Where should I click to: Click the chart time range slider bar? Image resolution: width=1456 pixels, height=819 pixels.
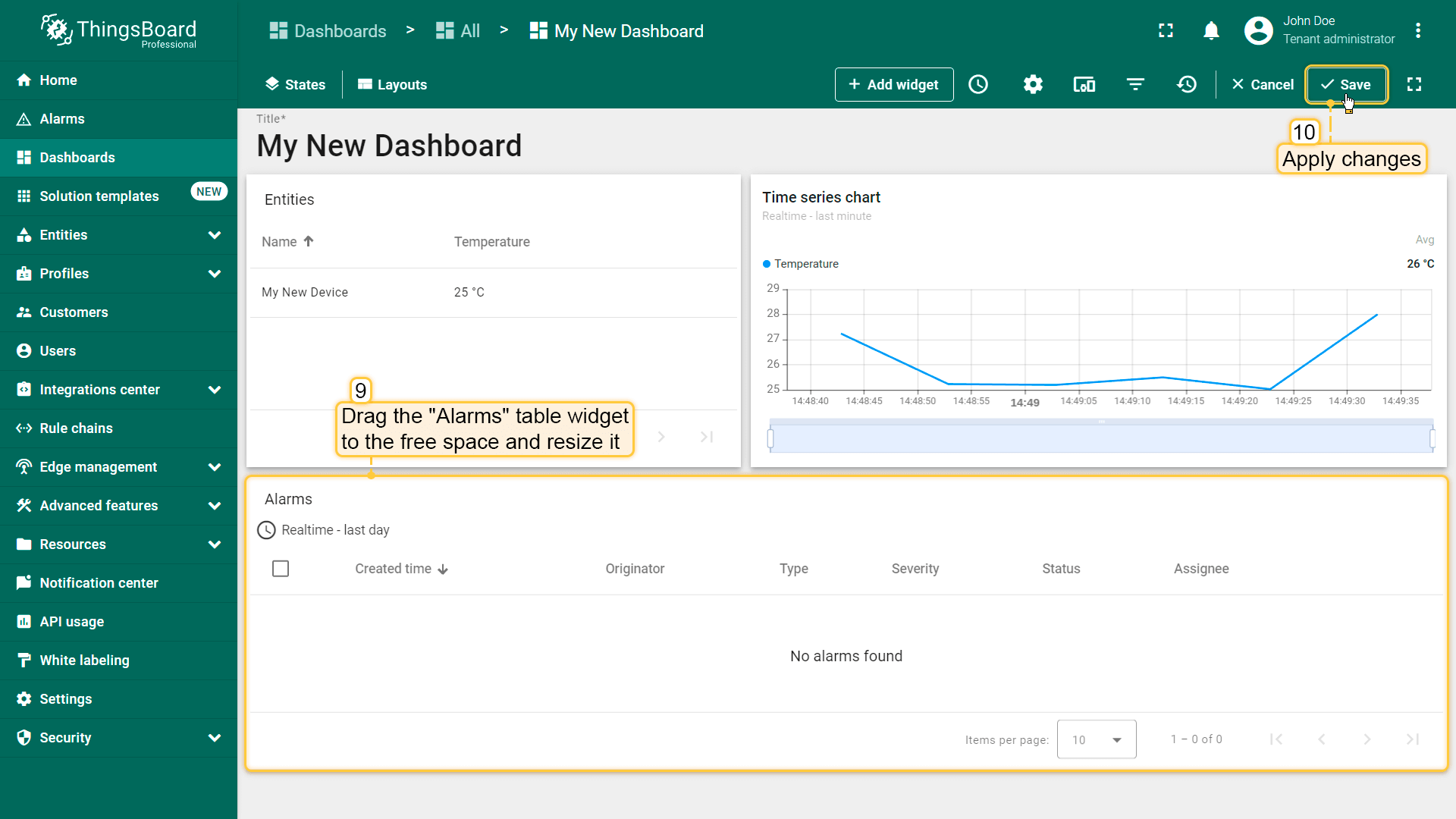tap(1101, 438)
